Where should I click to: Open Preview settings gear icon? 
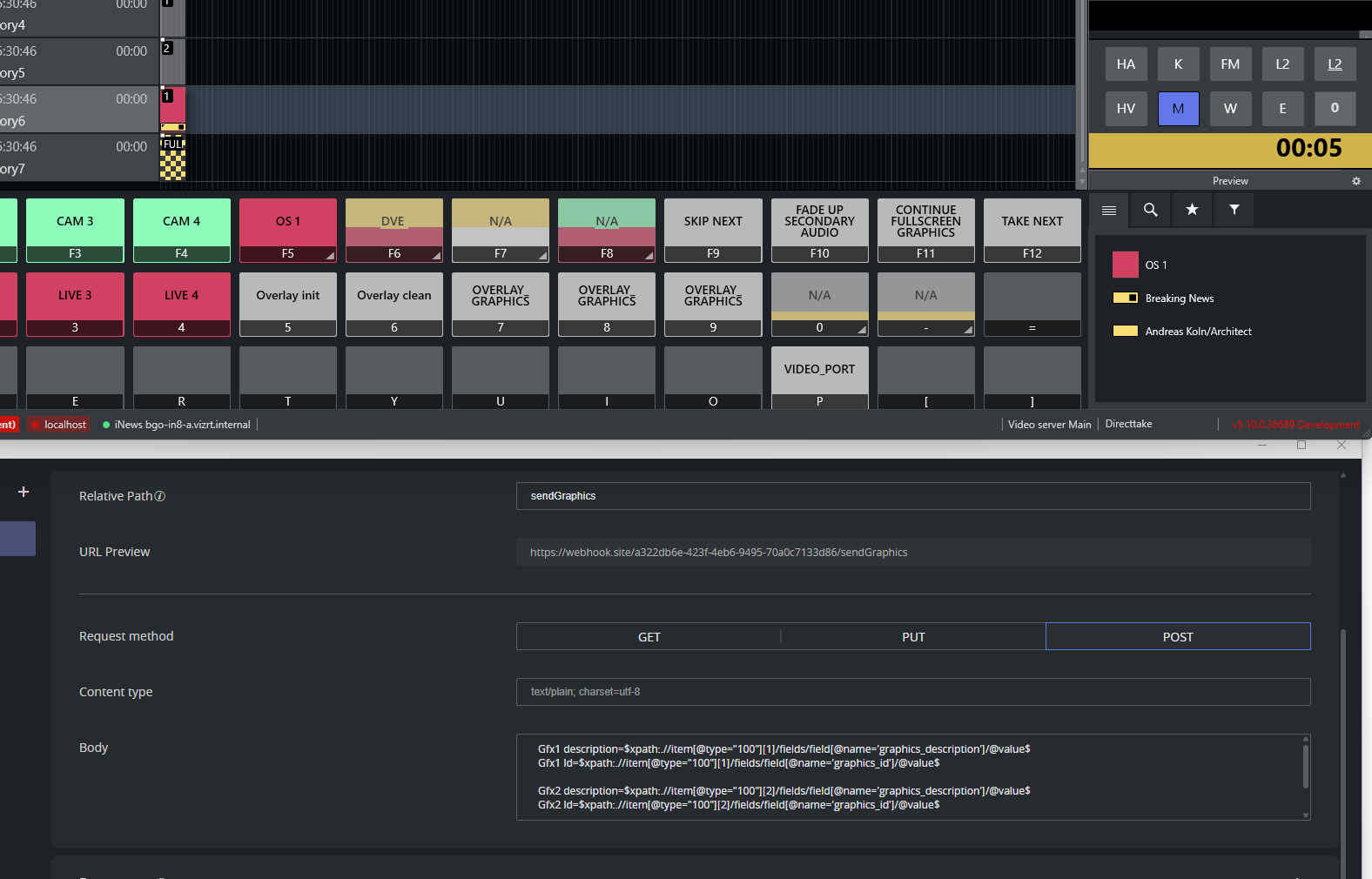(x=1355, y=181)
